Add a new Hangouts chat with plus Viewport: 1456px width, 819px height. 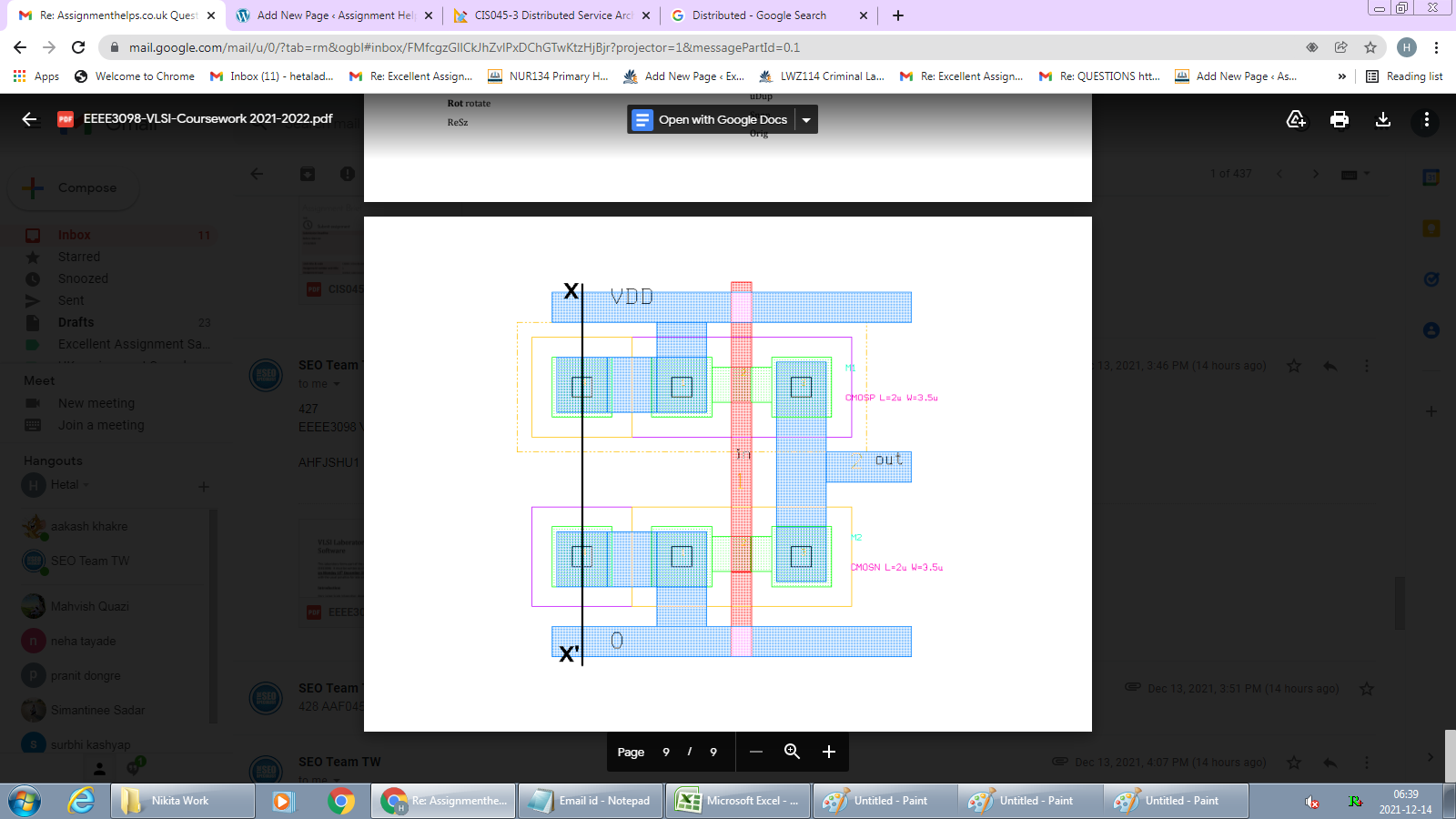204,487
